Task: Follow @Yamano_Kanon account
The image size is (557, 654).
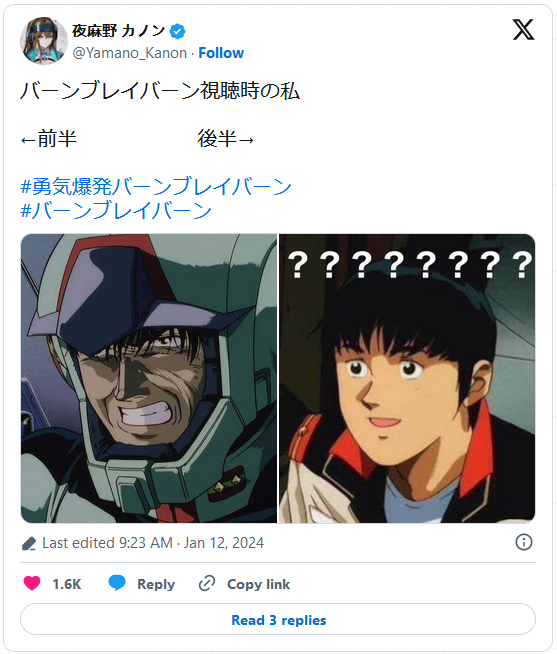Action: (x=221, y=53)
